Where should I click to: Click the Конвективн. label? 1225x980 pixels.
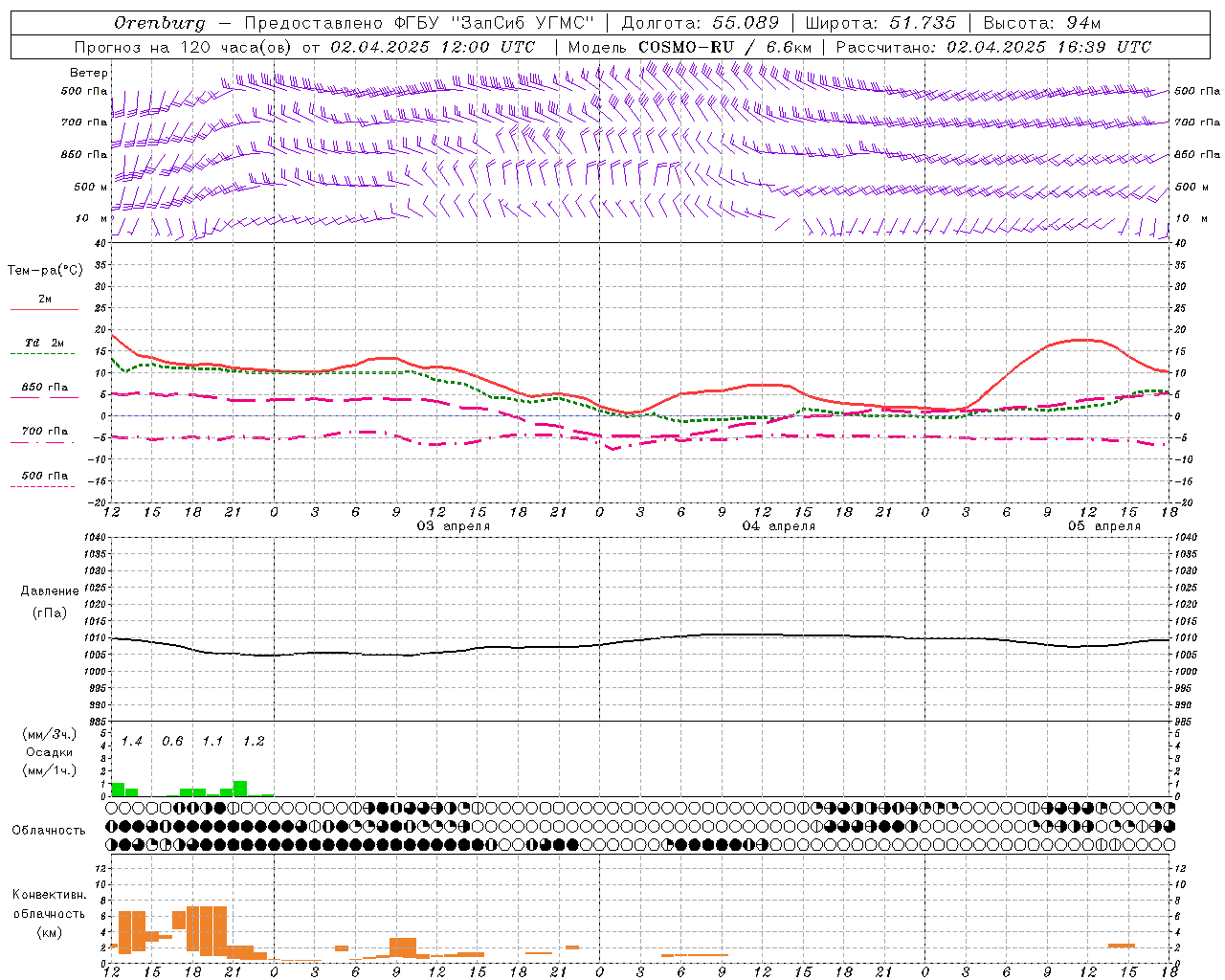click(50, 895)
